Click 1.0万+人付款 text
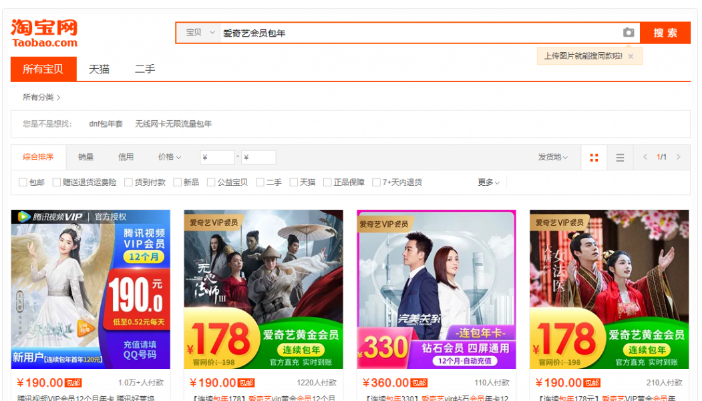This screenshot has width=702, height=401. pos(141,383)
